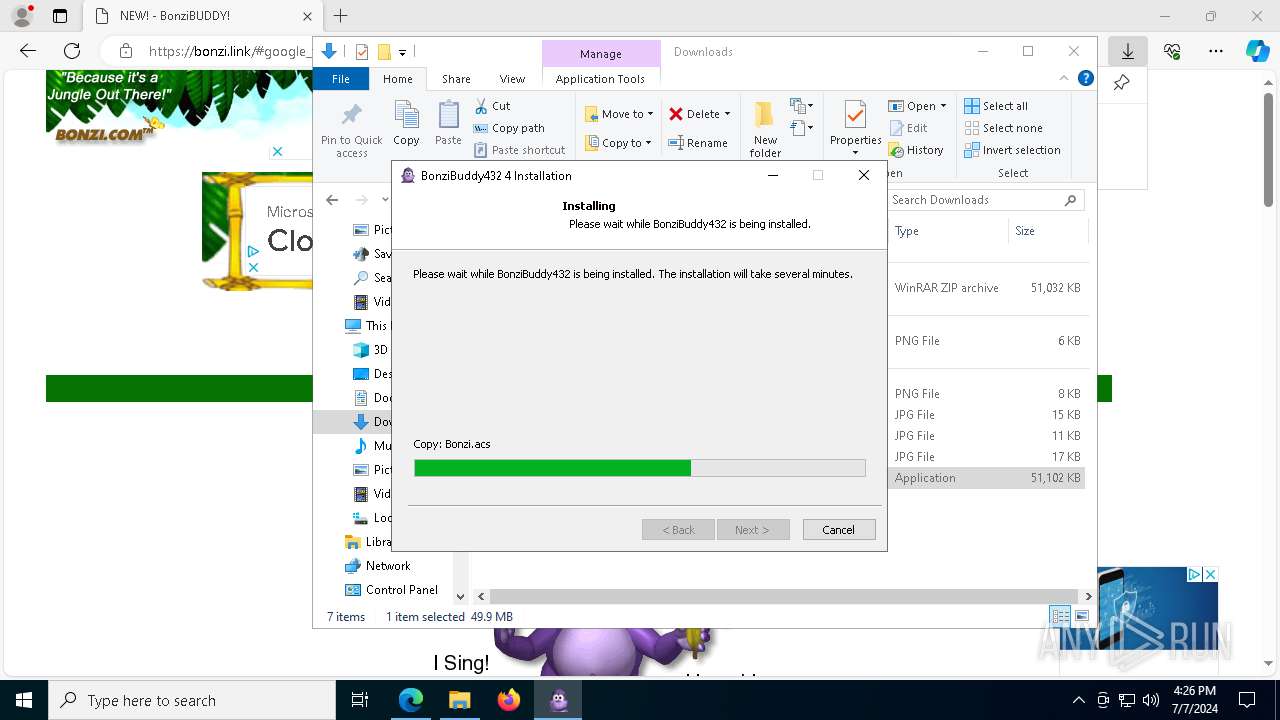1280x720 pixels.
Task: Select the Network item in navigation pane
Action: [387, 566]
